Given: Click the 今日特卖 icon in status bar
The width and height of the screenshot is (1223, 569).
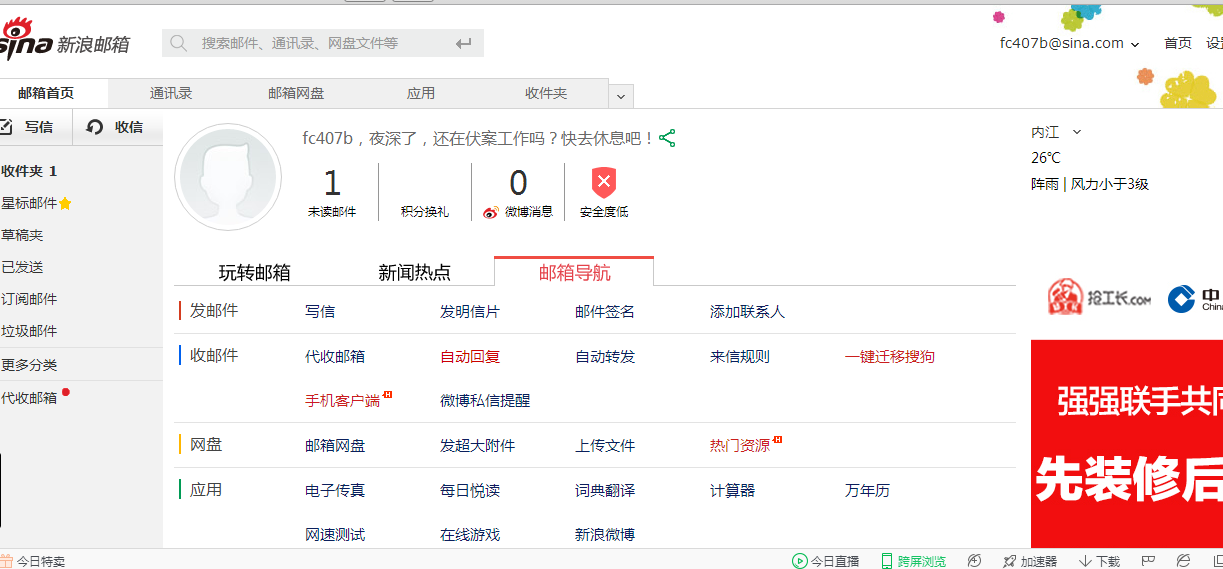Looking at the screenshot, I should point(6,561).
